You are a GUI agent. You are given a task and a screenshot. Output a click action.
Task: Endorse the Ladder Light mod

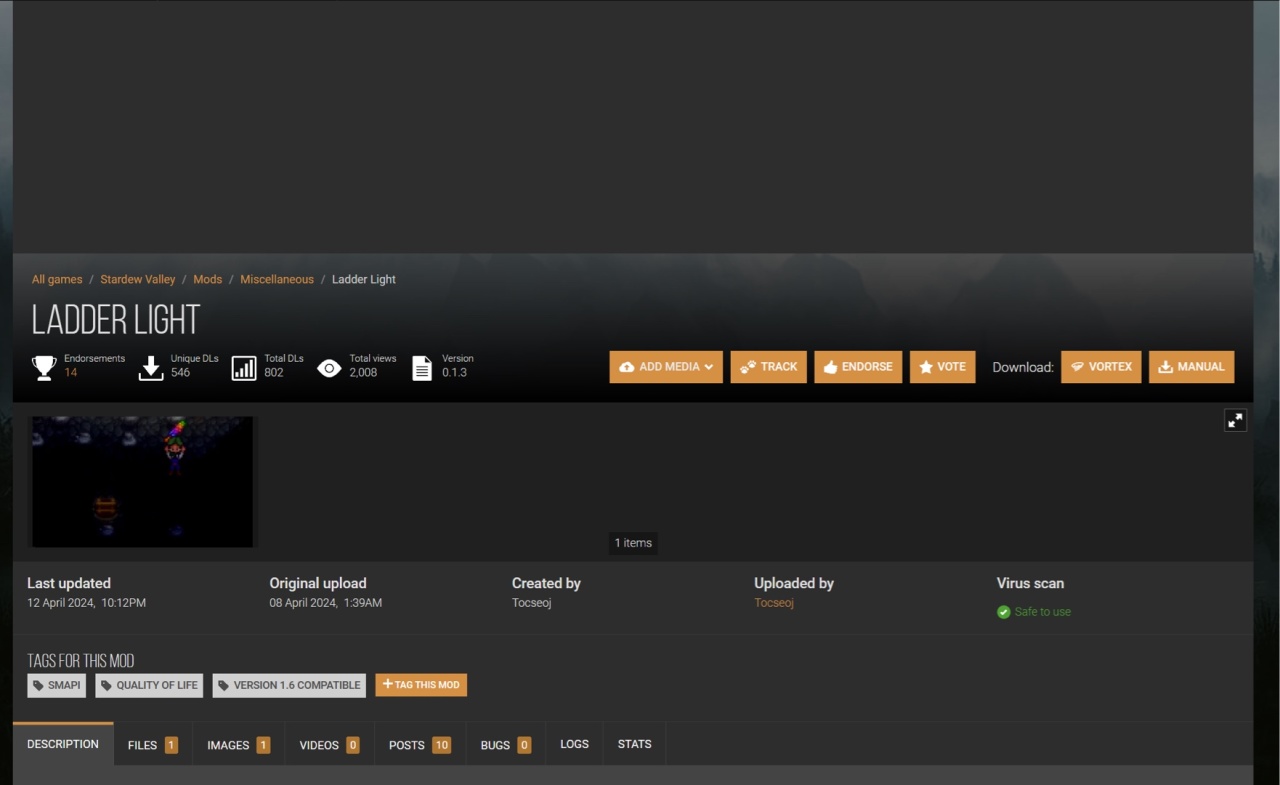[x=858, y=367]
